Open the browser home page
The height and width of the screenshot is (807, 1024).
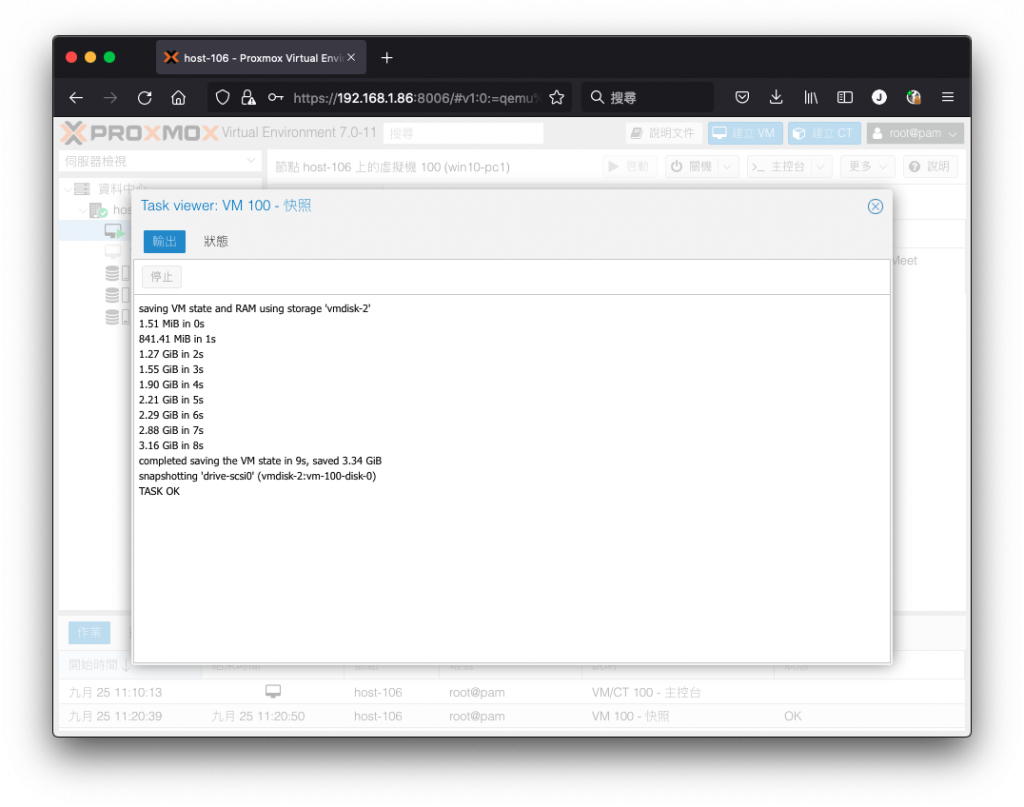pyautogui.click(x=178, y=98)
